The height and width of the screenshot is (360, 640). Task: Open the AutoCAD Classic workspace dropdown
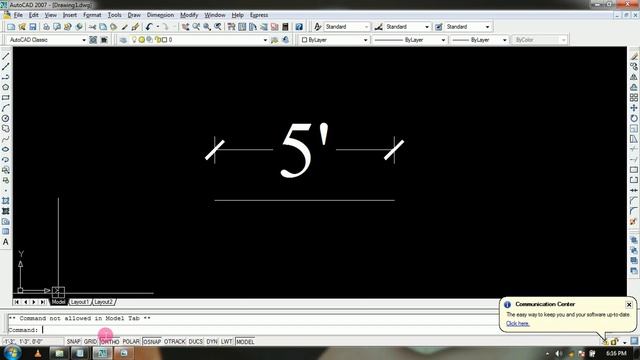click(84, 40)
